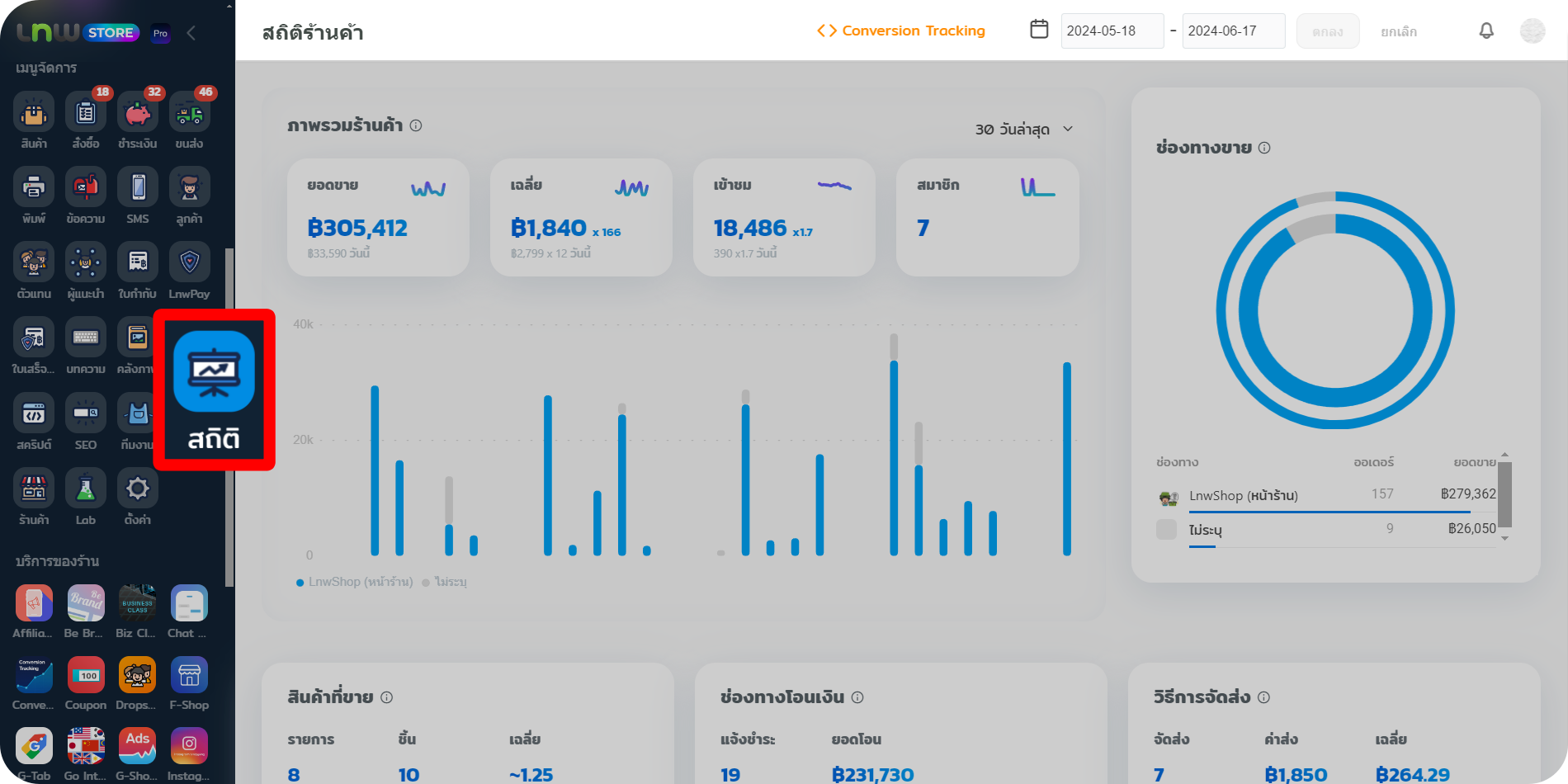This screenshot has width=1568, height=784.
Task: Collapse the sidebar using the chevron arrow
Action: [191, 33]
